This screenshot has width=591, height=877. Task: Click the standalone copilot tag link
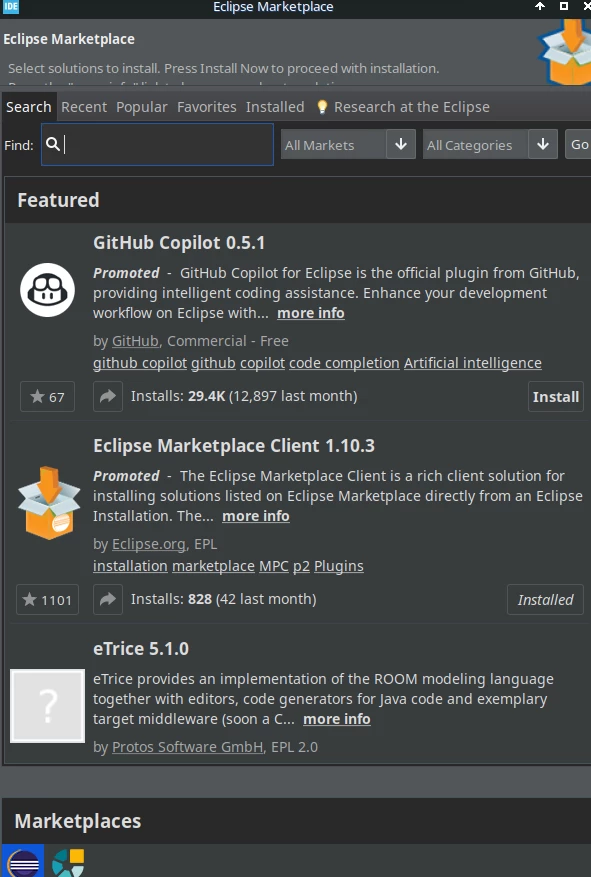click(262, 363)
